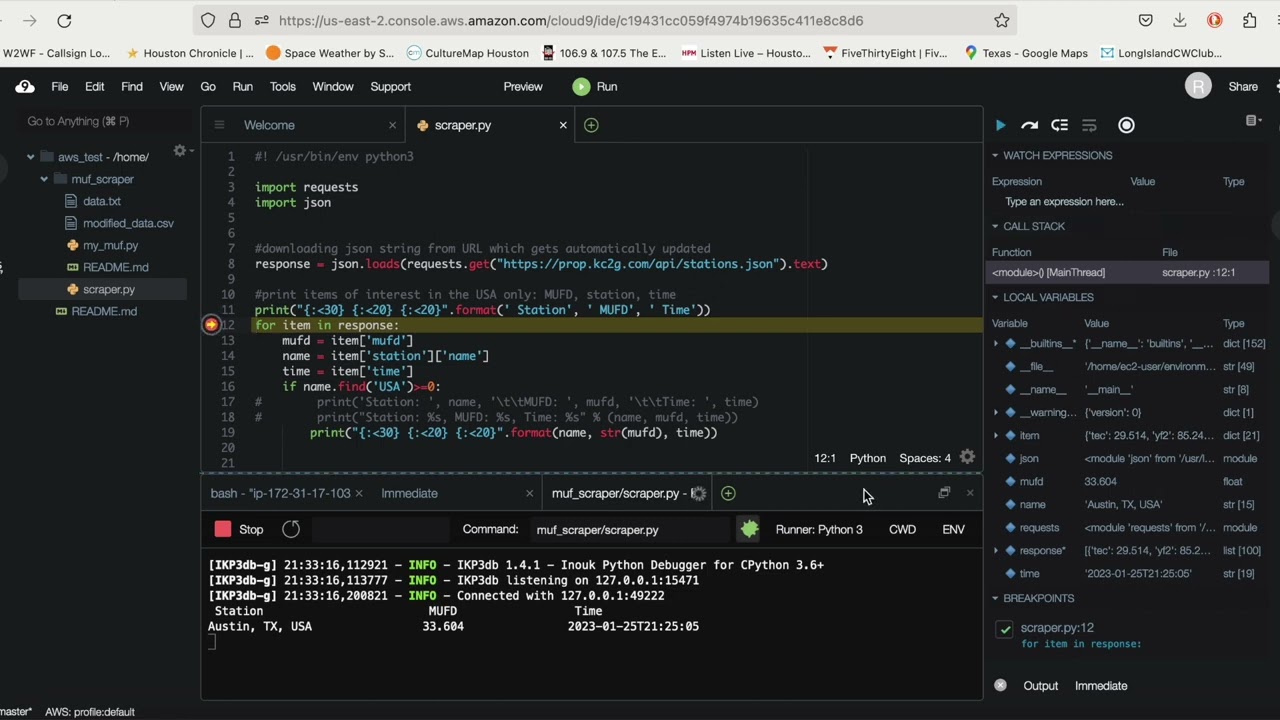Image resolution: width=1280 pixels, height=720 pixels.
Task: Collapse the Local Variables section
Action: click(996, 297)
